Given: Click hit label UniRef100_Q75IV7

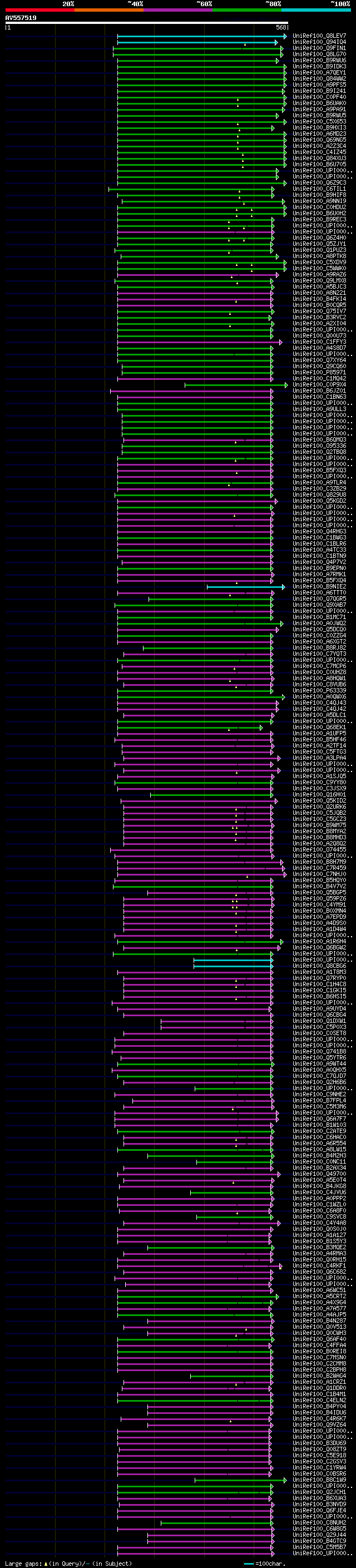Looking at the screenshot, I should tap(319, 311).
